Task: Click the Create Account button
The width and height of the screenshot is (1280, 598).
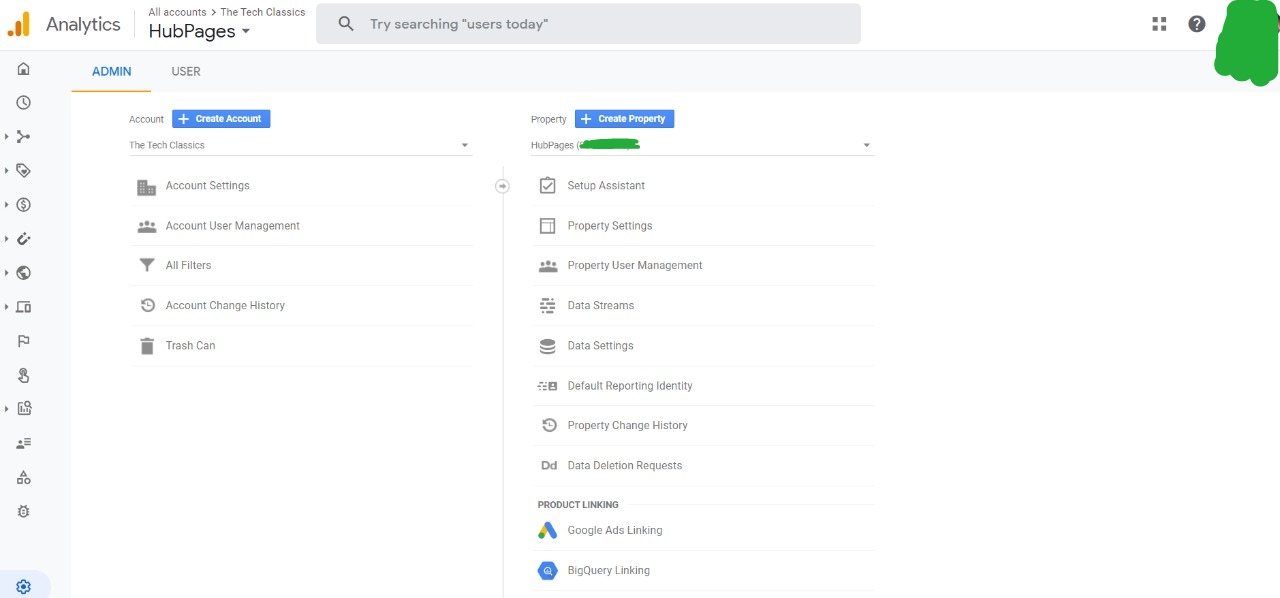Action: click(221, 119)
